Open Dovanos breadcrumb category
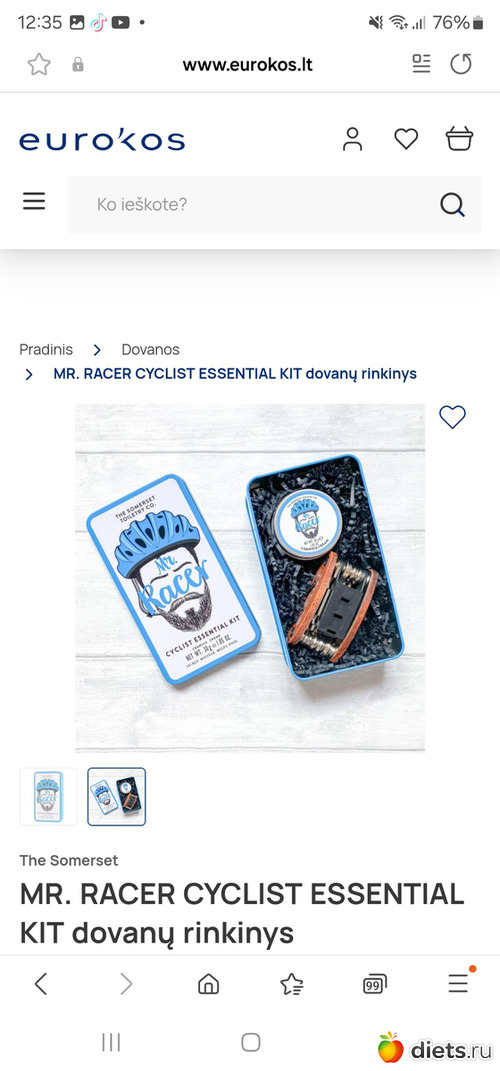Viewport: 500px width, 1071px height. (150, 349)
